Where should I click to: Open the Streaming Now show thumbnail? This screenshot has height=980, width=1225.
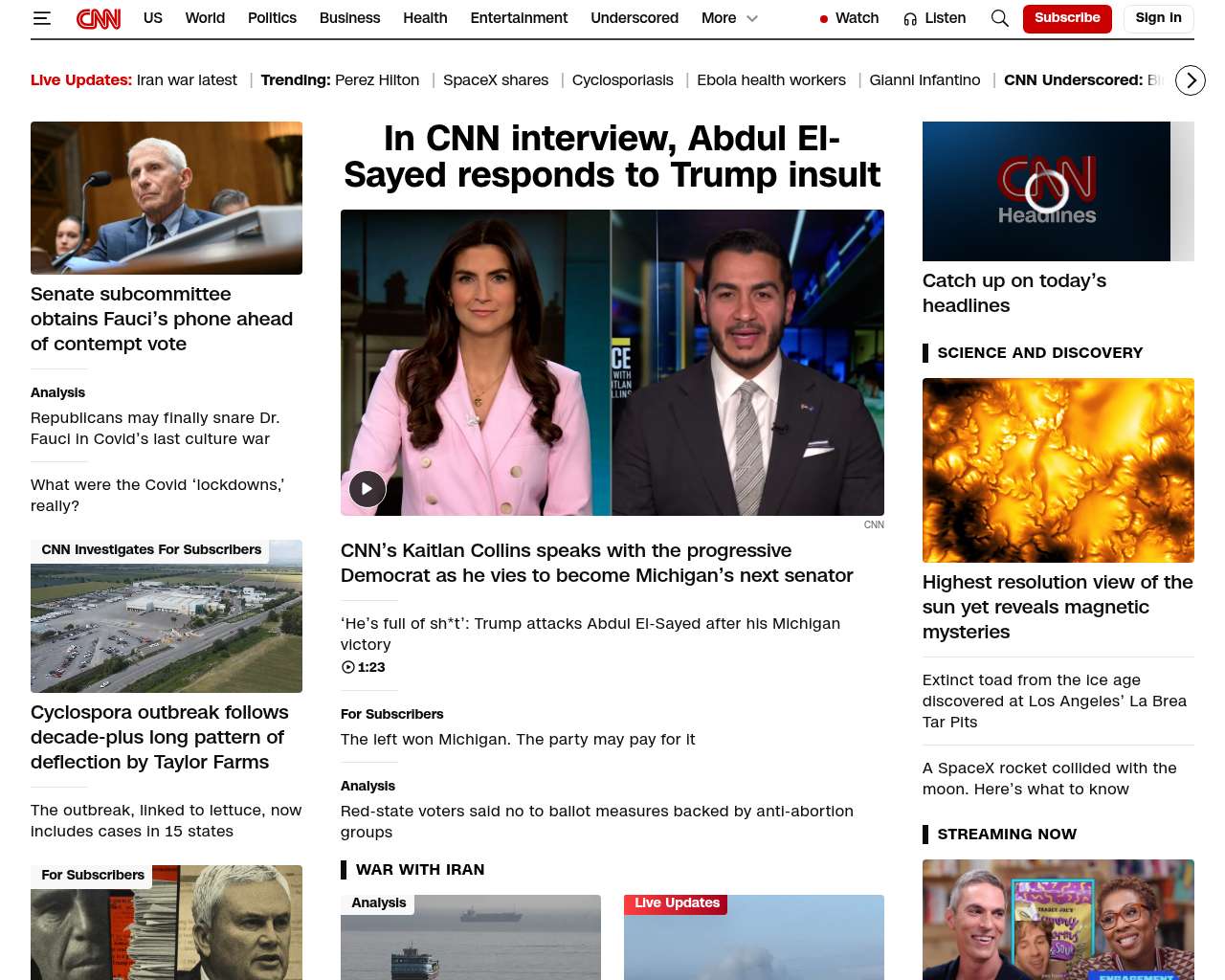point(1058,920)
